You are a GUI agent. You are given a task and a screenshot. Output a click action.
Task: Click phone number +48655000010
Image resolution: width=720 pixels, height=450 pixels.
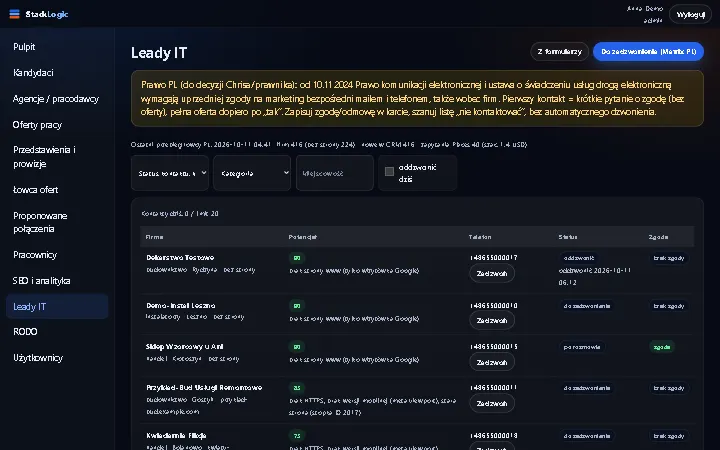(494, 305)
